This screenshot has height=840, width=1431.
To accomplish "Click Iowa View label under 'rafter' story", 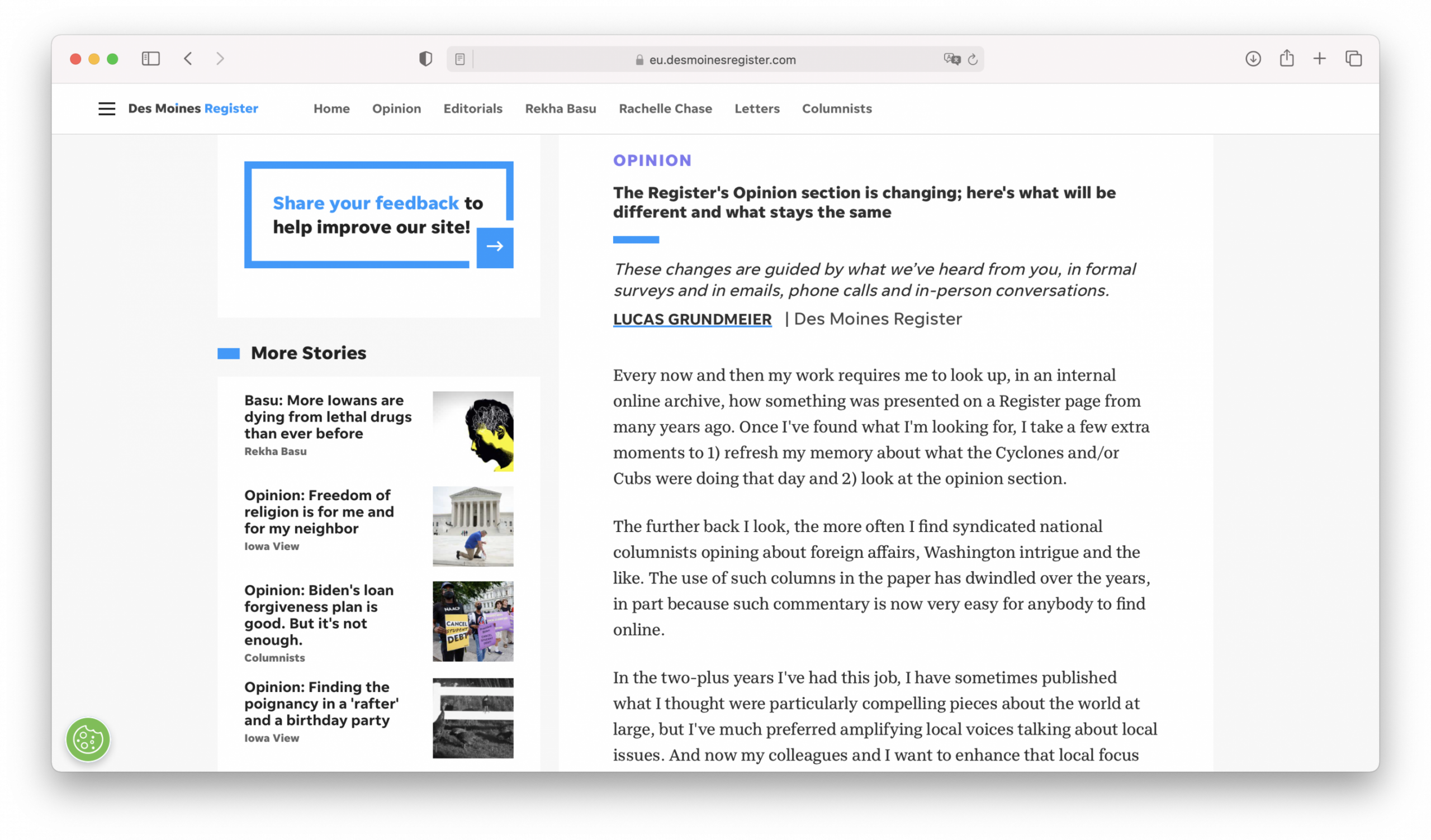I will pyautogui.click(x=272, y=738).
